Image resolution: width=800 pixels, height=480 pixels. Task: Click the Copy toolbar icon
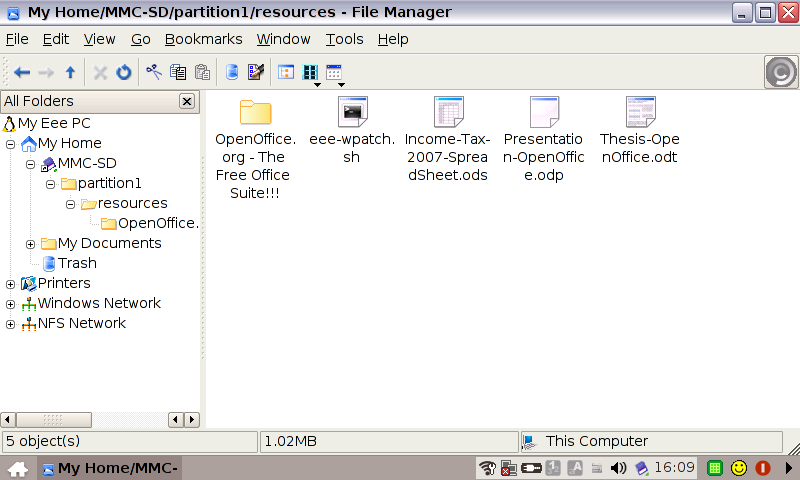click(x=178, y=72)
